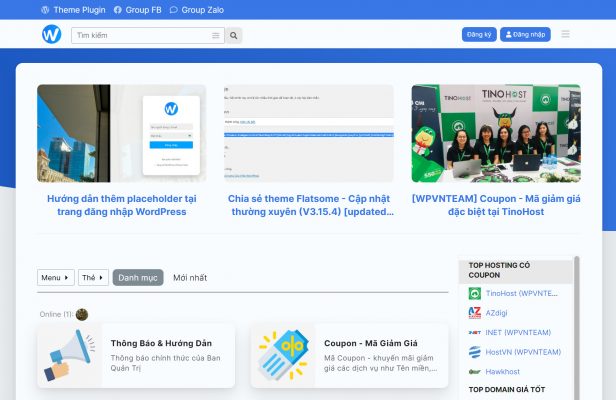Click the blue W site logo
The image size is (616, 400).
[x=51, y=34]
